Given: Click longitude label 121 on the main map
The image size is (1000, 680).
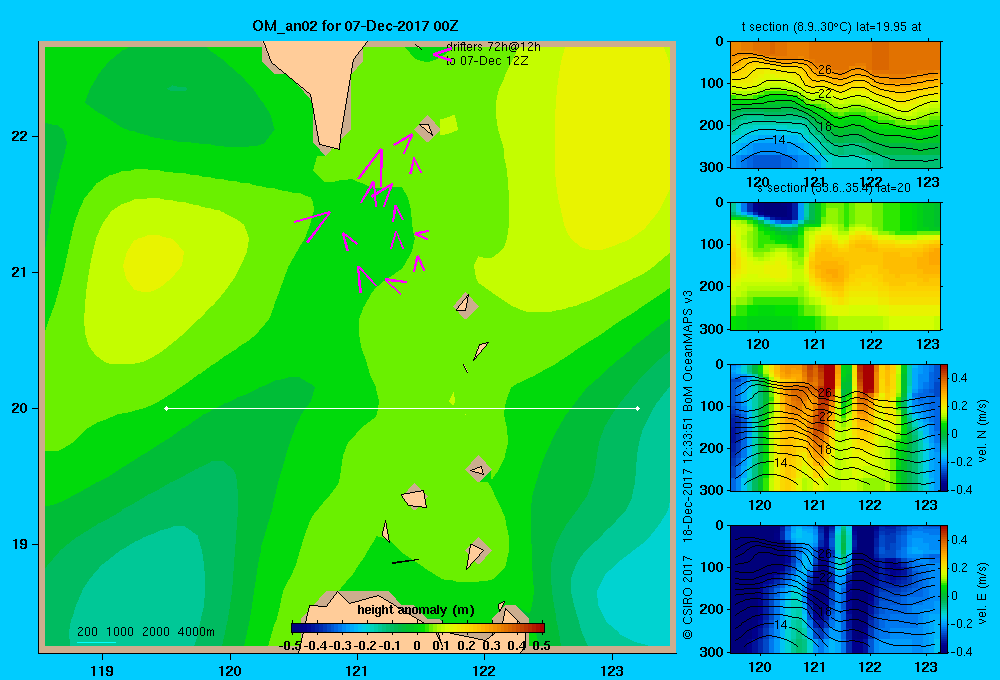Looking at the screenshot, I should [357, 670].
